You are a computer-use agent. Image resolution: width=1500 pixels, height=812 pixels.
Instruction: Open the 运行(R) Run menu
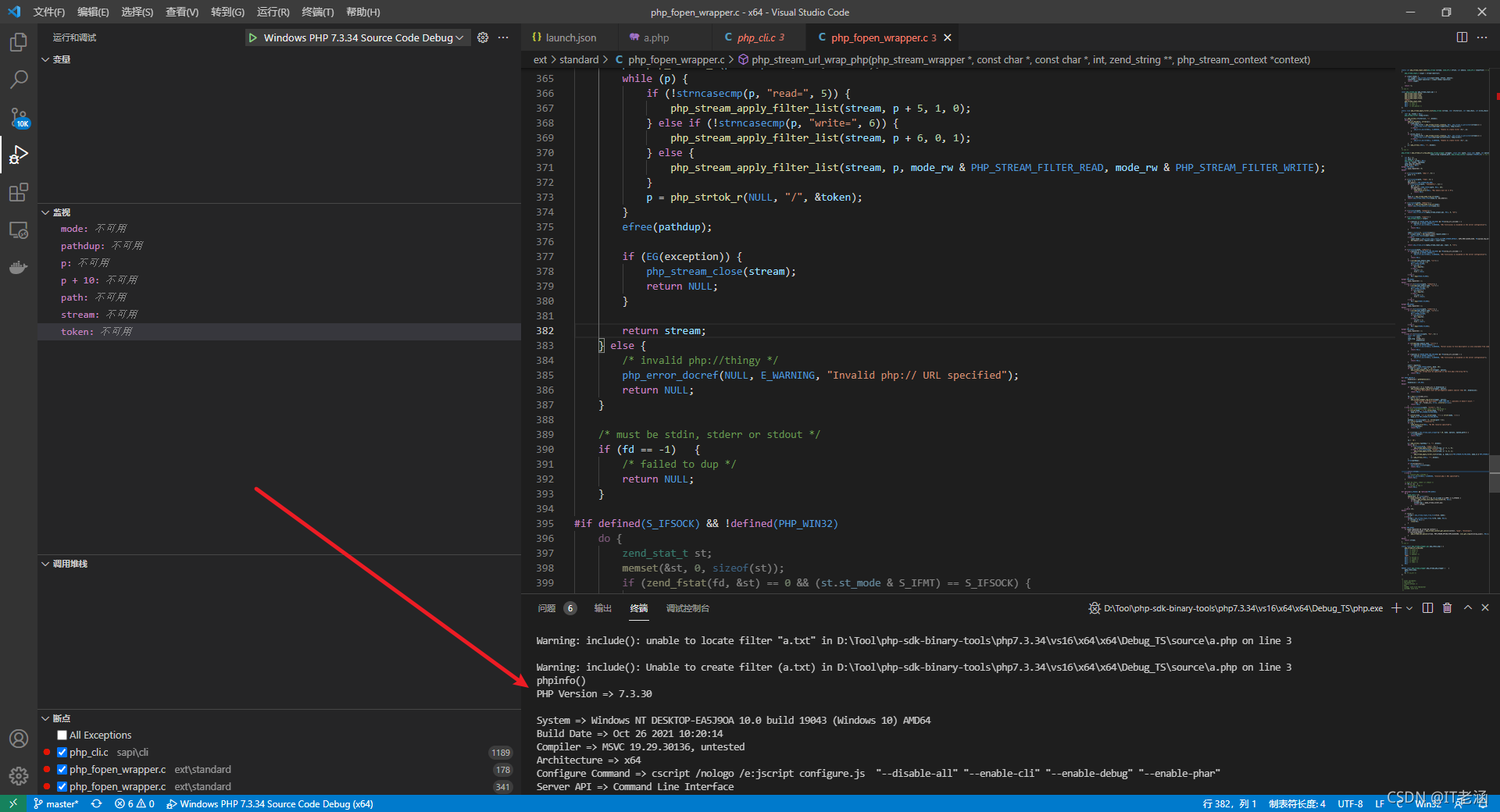(273, 12)
